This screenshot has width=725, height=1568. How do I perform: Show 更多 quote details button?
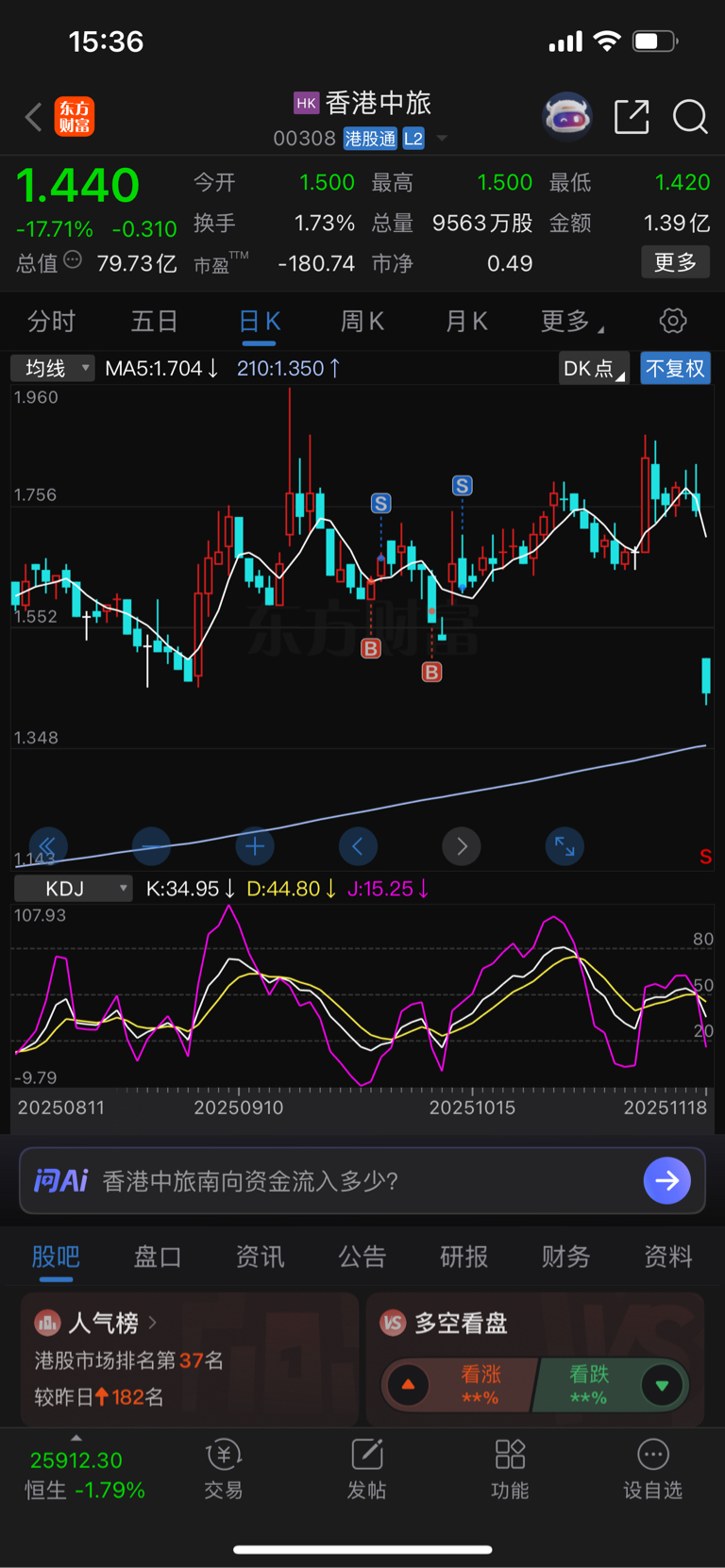click(x=675, y=262)
